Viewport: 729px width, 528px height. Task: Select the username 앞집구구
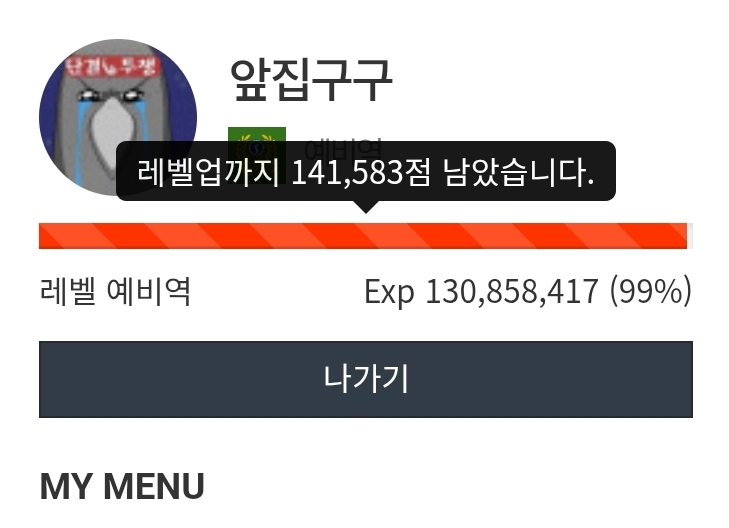click(311, 81)
